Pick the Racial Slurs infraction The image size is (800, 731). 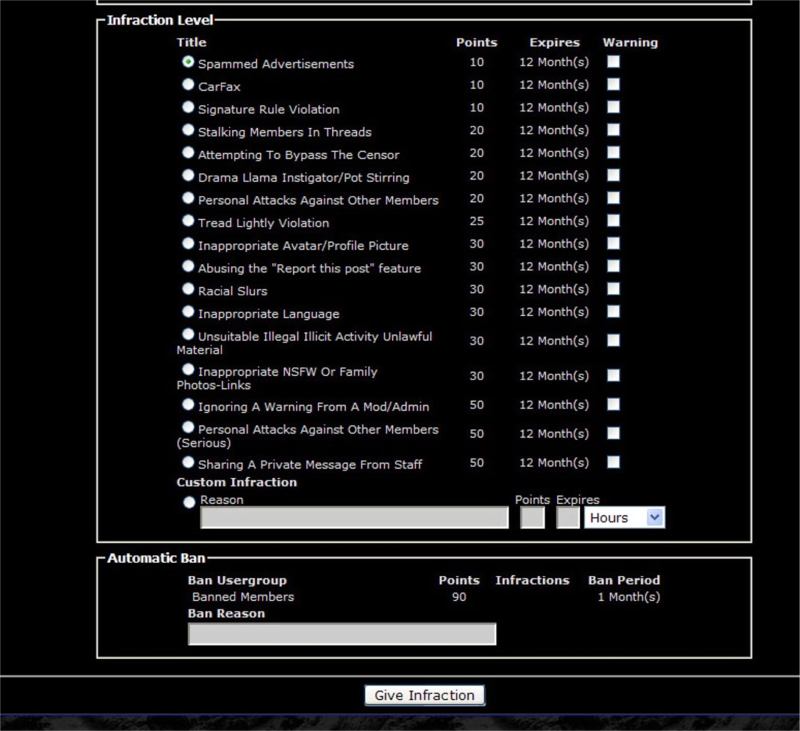click(188, 289)
